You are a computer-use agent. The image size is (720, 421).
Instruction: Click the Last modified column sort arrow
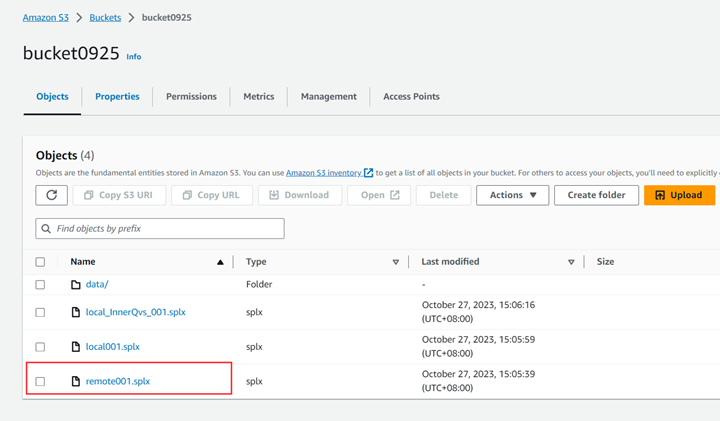tap(571, 262)
